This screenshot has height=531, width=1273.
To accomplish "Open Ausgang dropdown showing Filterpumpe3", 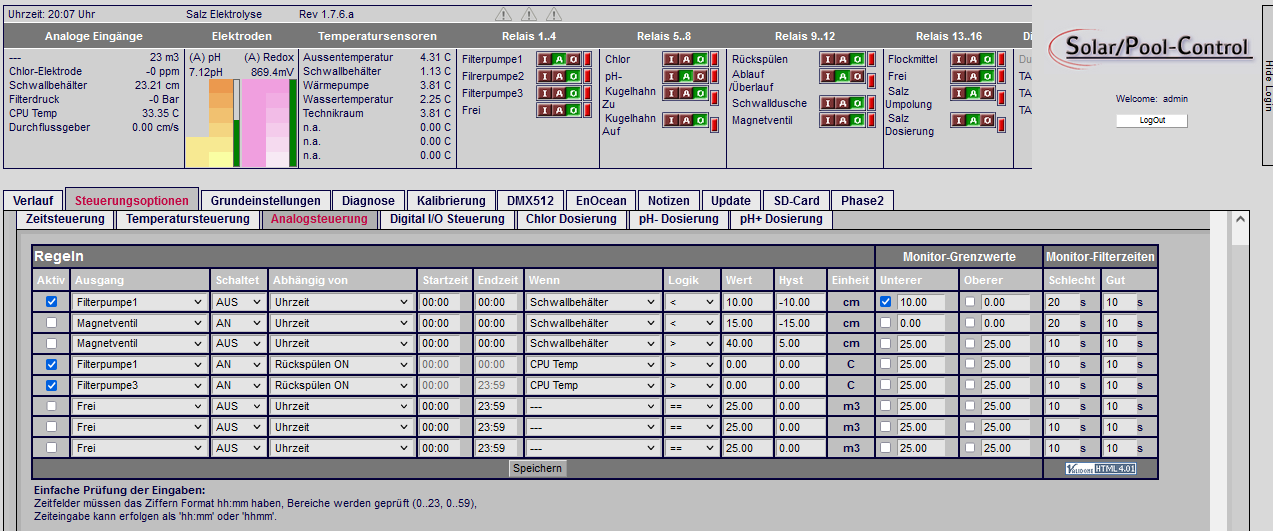I will tap(138, 385).
